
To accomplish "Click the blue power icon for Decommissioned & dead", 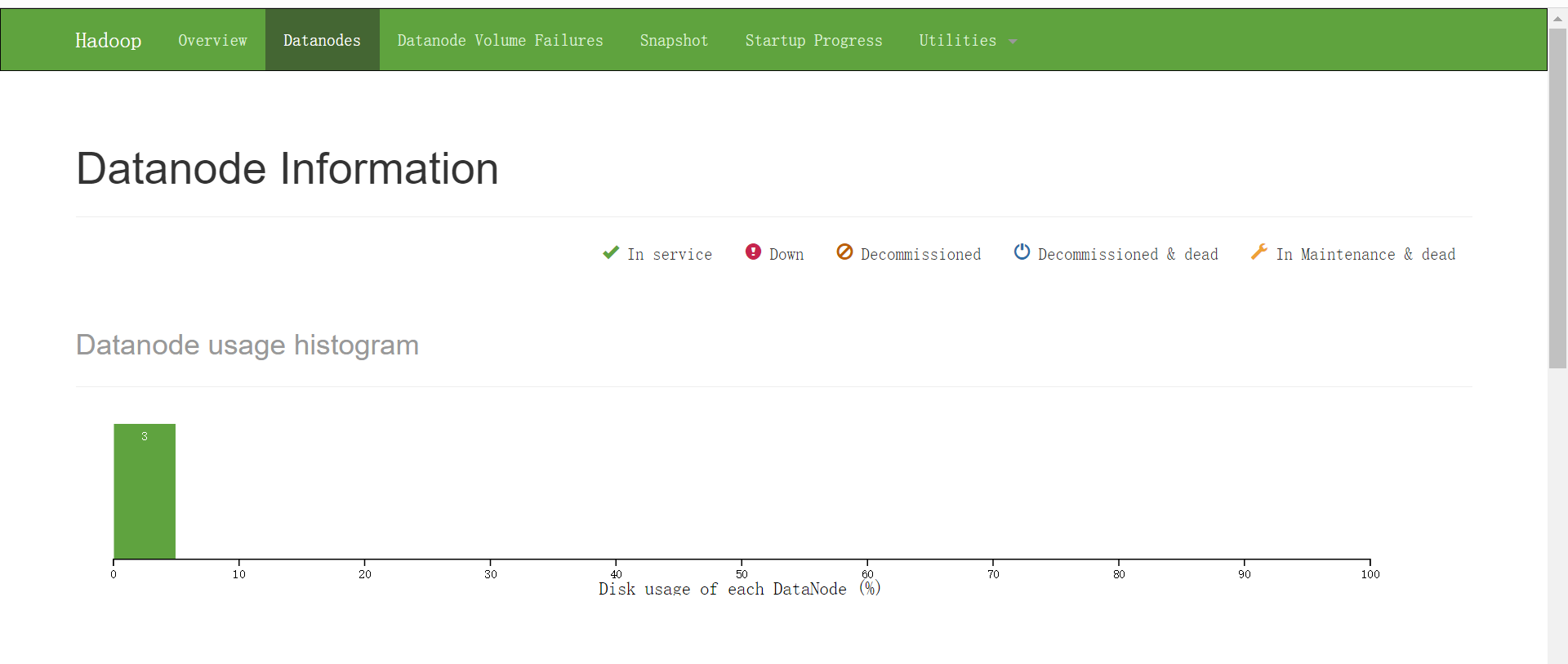I will click(x=1022, y=252).
